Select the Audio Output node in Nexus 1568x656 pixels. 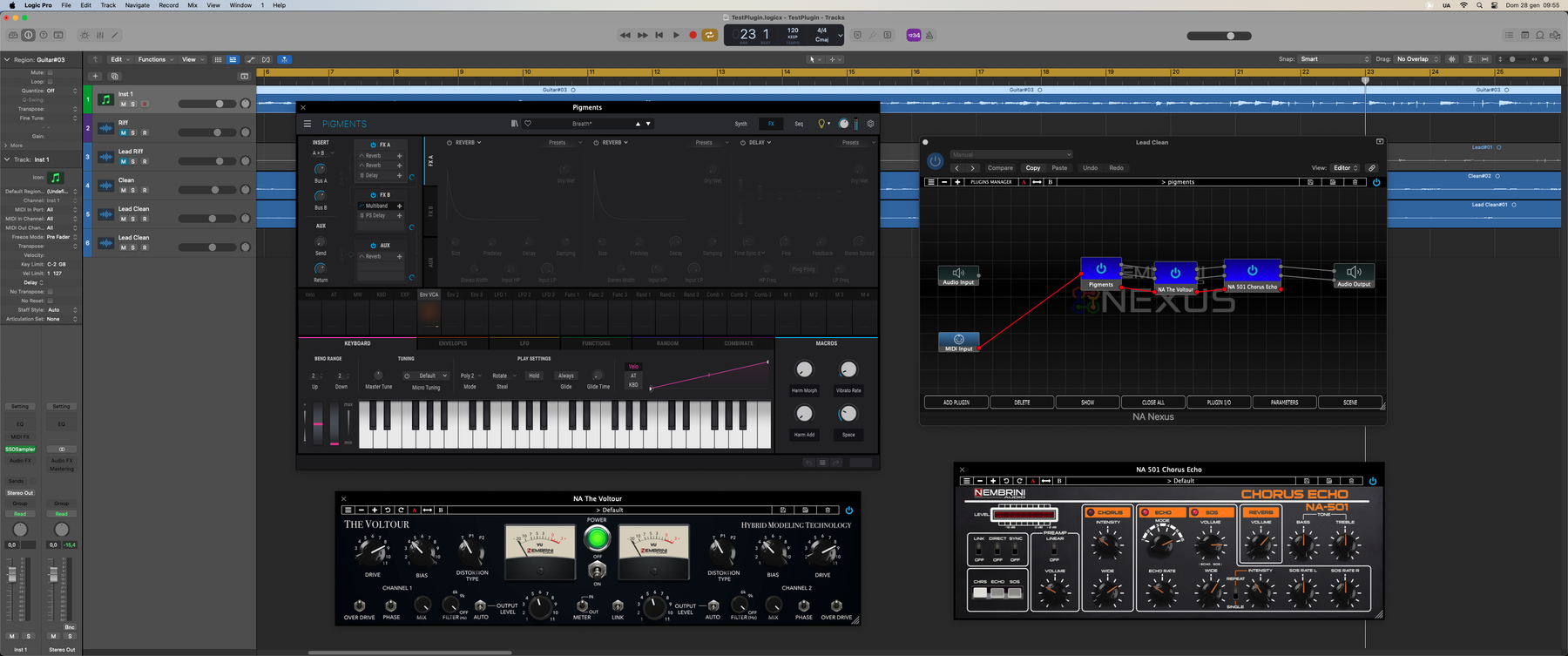coord(1354,276)
